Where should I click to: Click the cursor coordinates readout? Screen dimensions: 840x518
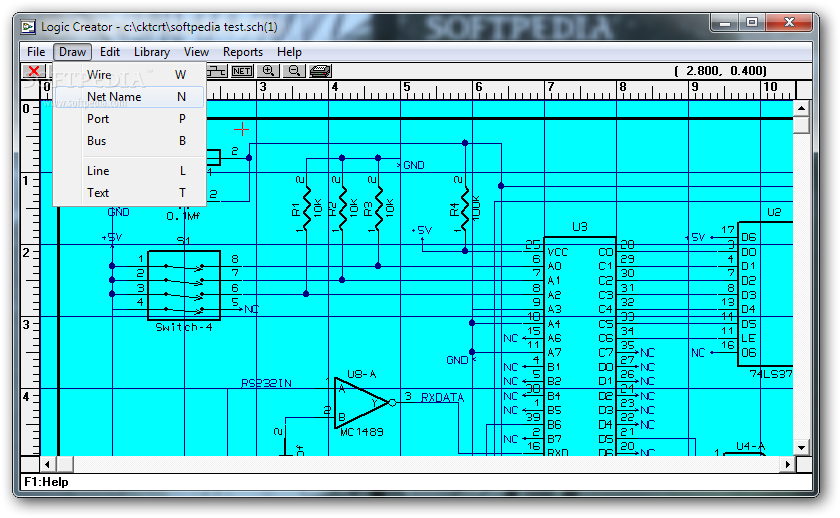click(721, 71)
